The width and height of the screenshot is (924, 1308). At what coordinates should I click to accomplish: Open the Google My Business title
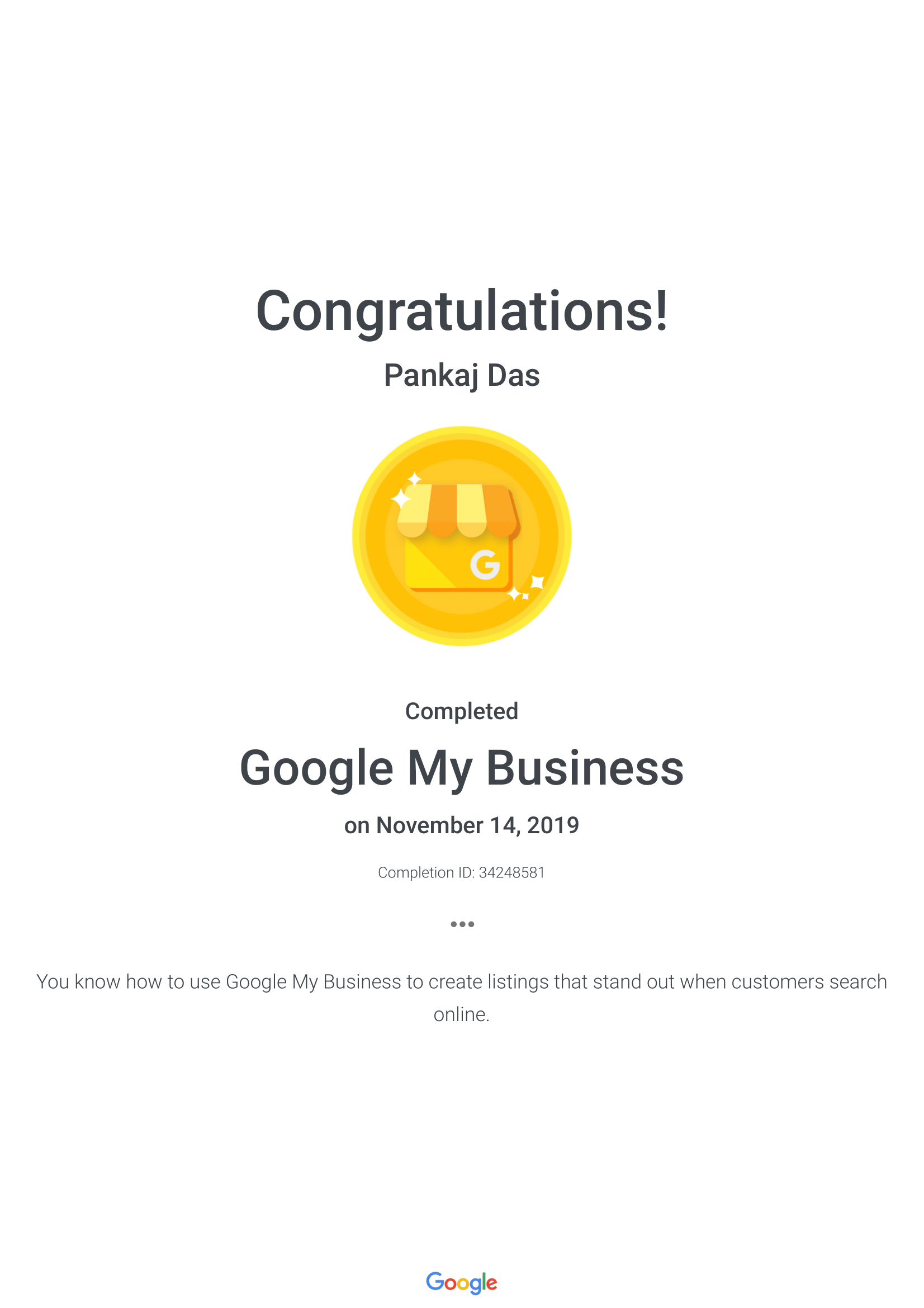tap(462, 768)
